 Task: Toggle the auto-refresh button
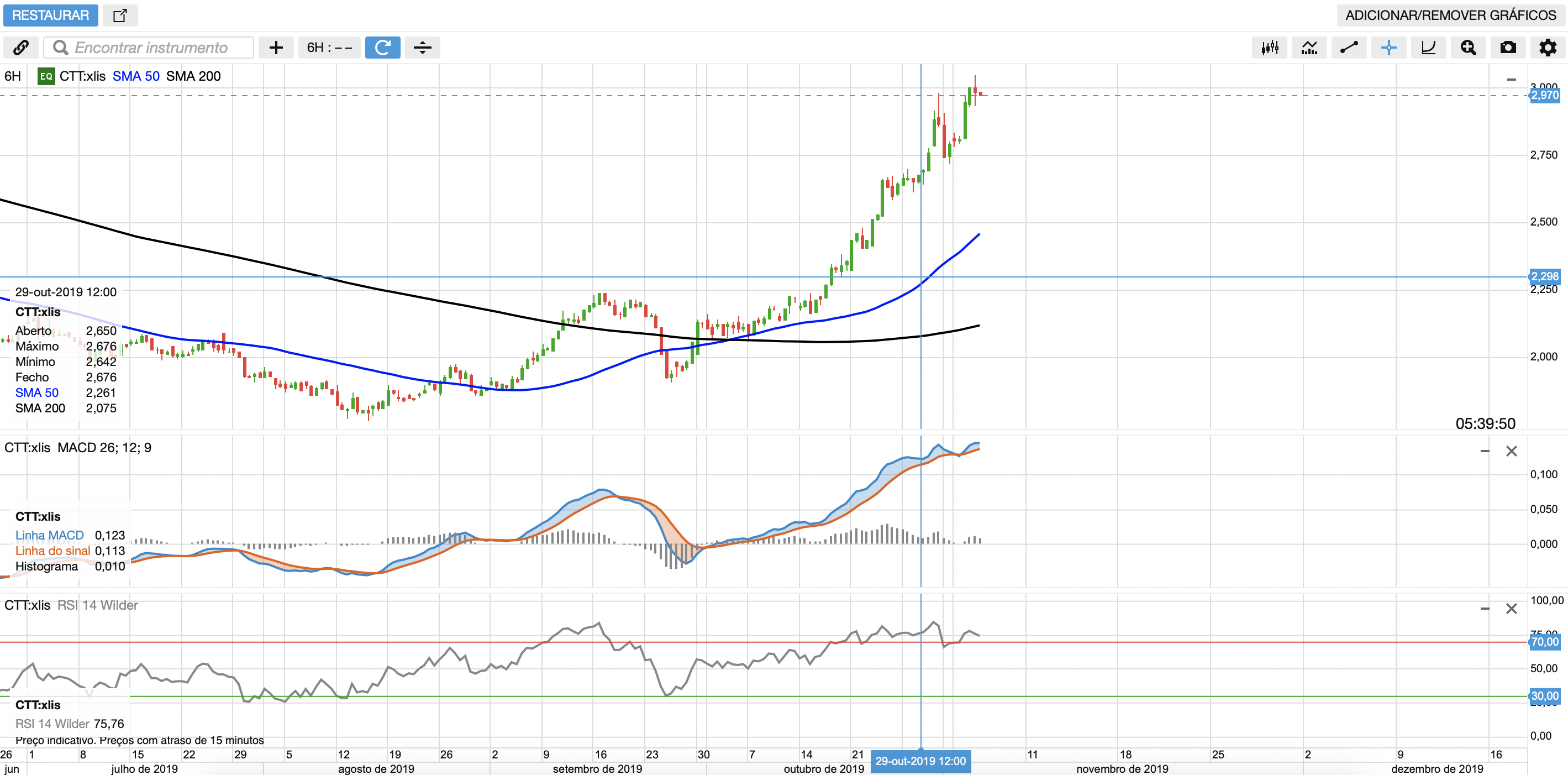(382, 48)
